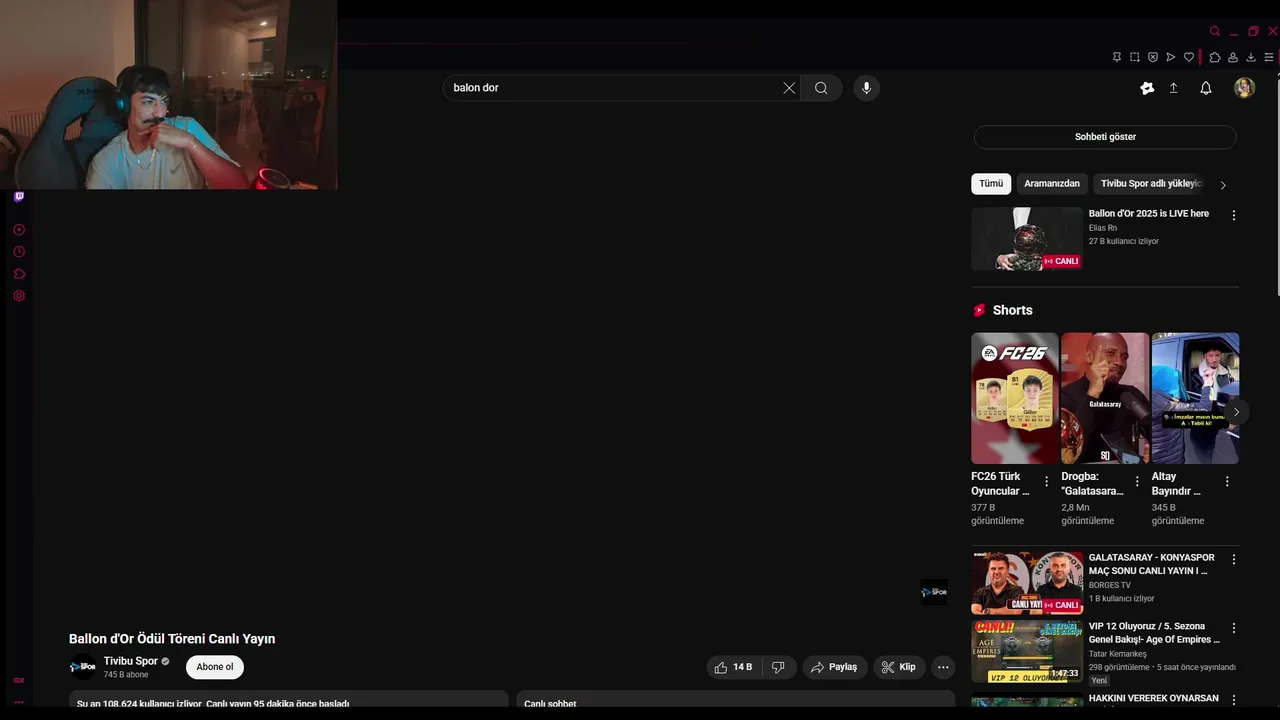Screen dimensions: 1280x720
Task: Open the sidebar player icon
Action: click(x=19, y=230)
